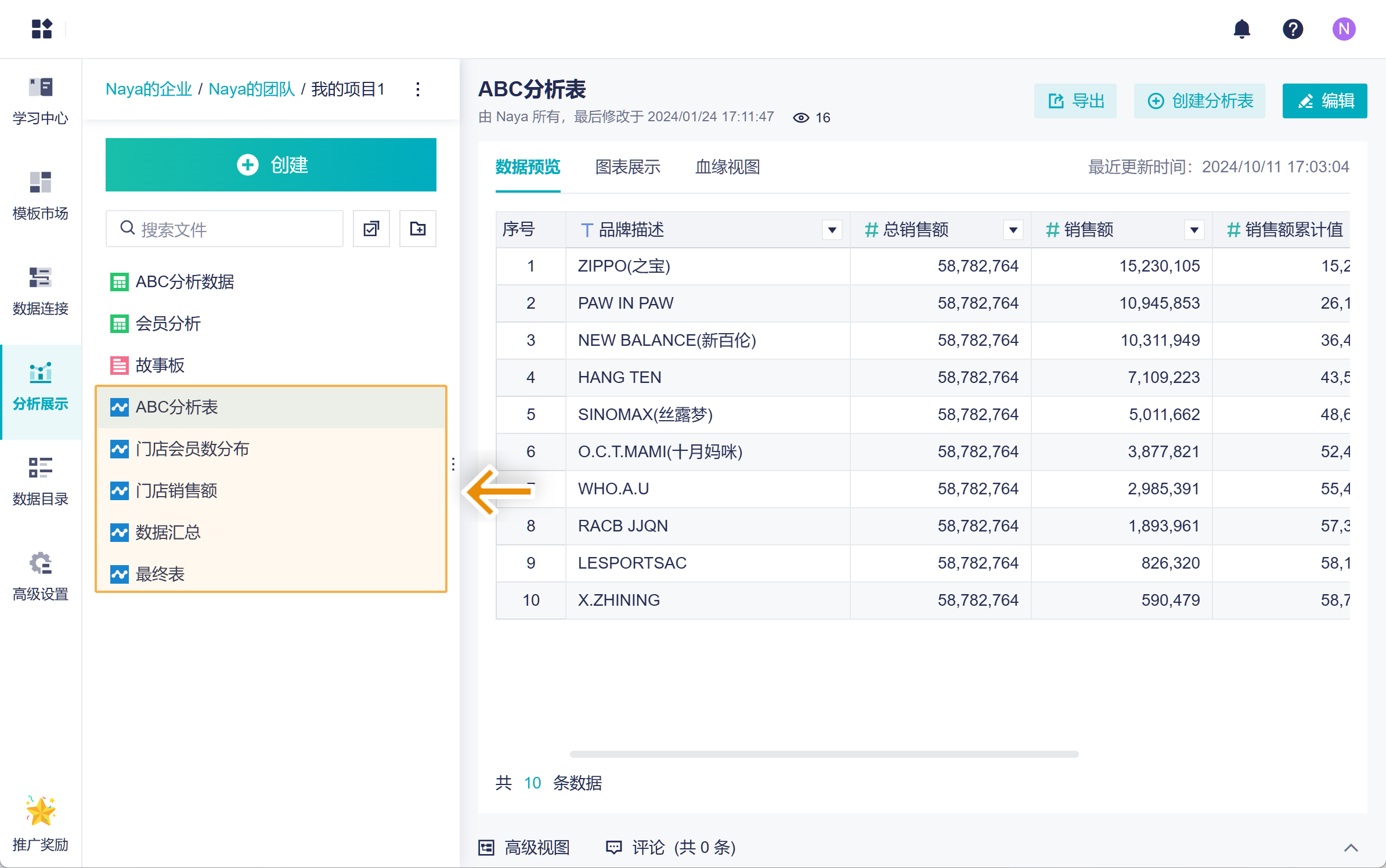The width and height of the screenshot is (1386, 868).
Task: Click the new folder icon
Action: point(417,229)
